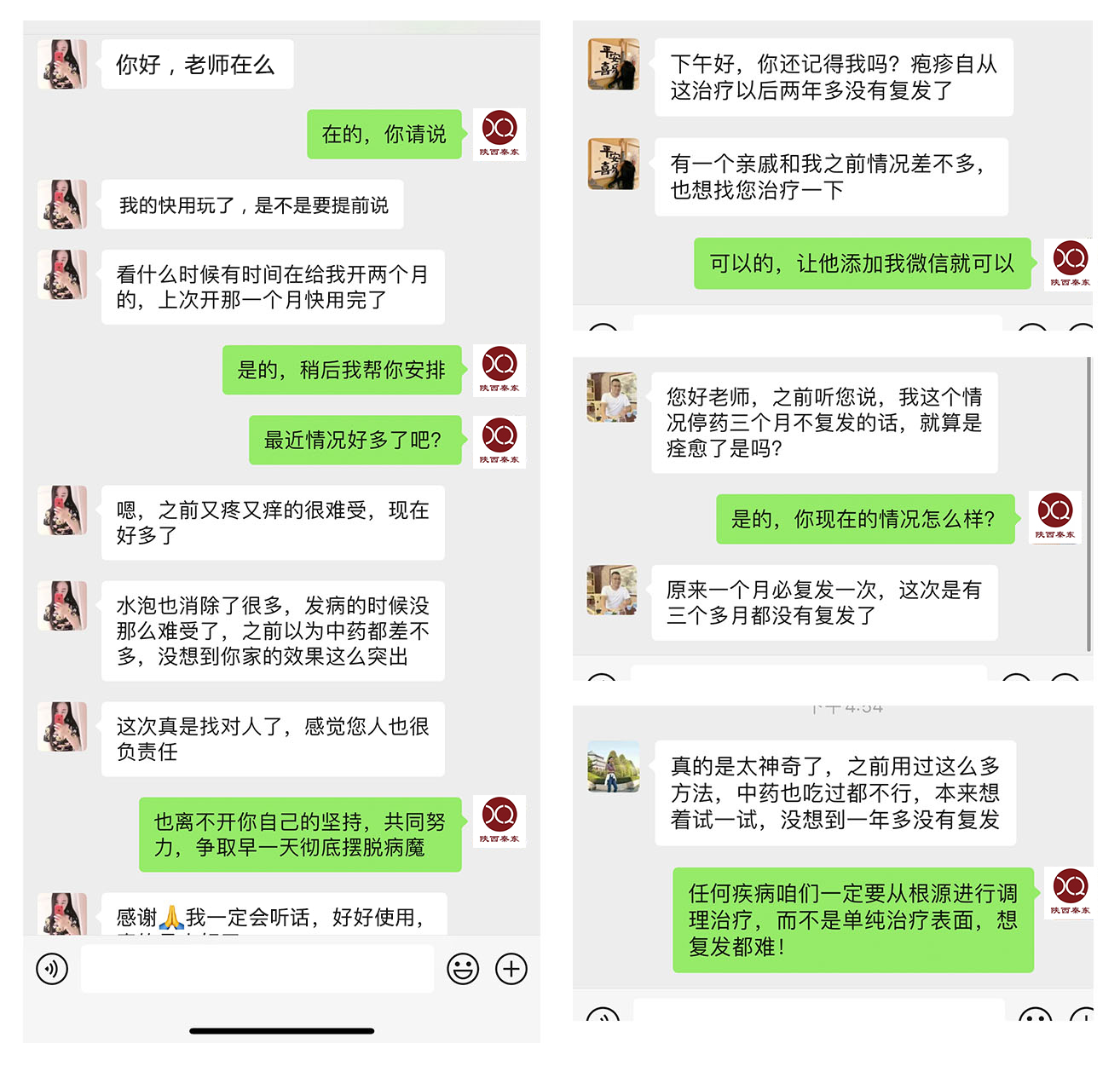Click the scrollbar in the middle-right chat

(x=1088, y=504)
